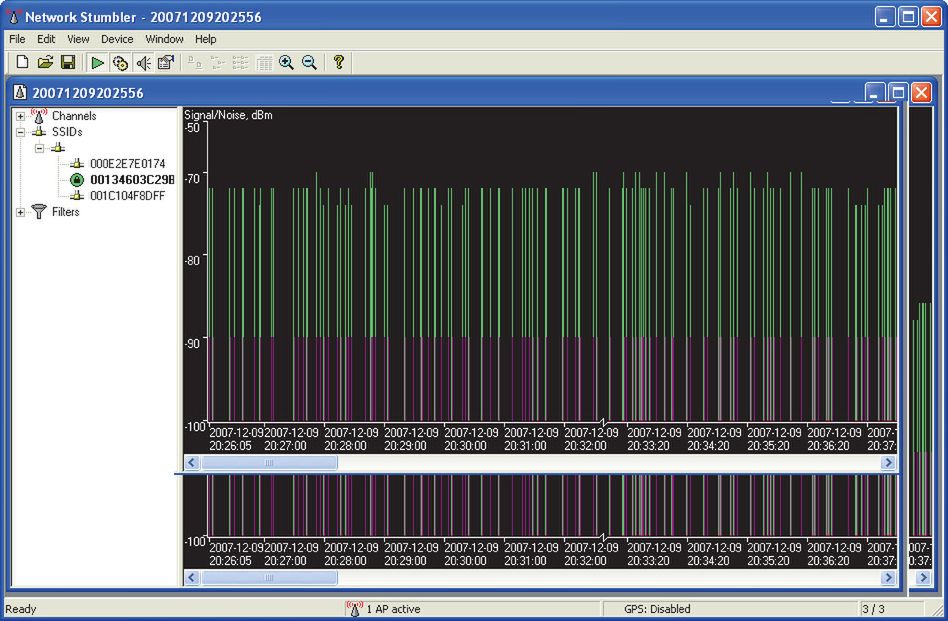This screenshot has width=948, height=621.
Task: Create a new file with toolbar icon
Action: click(22, 62)
